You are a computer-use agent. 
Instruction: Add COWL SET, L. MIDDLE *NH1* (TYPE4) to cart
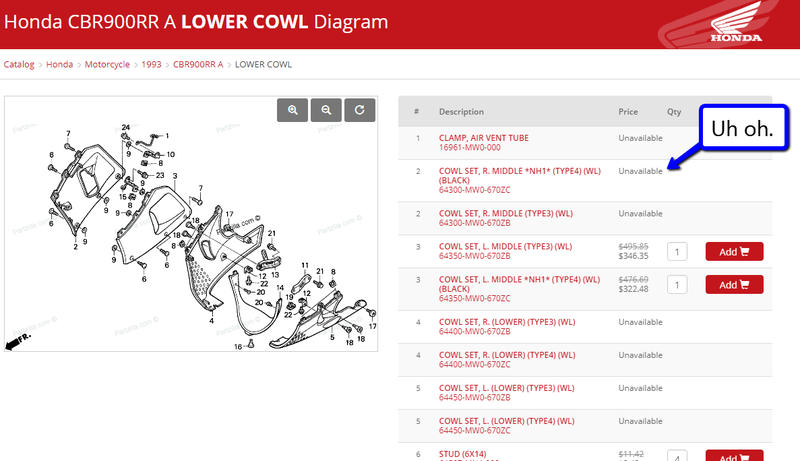click(x=734, y=285)
